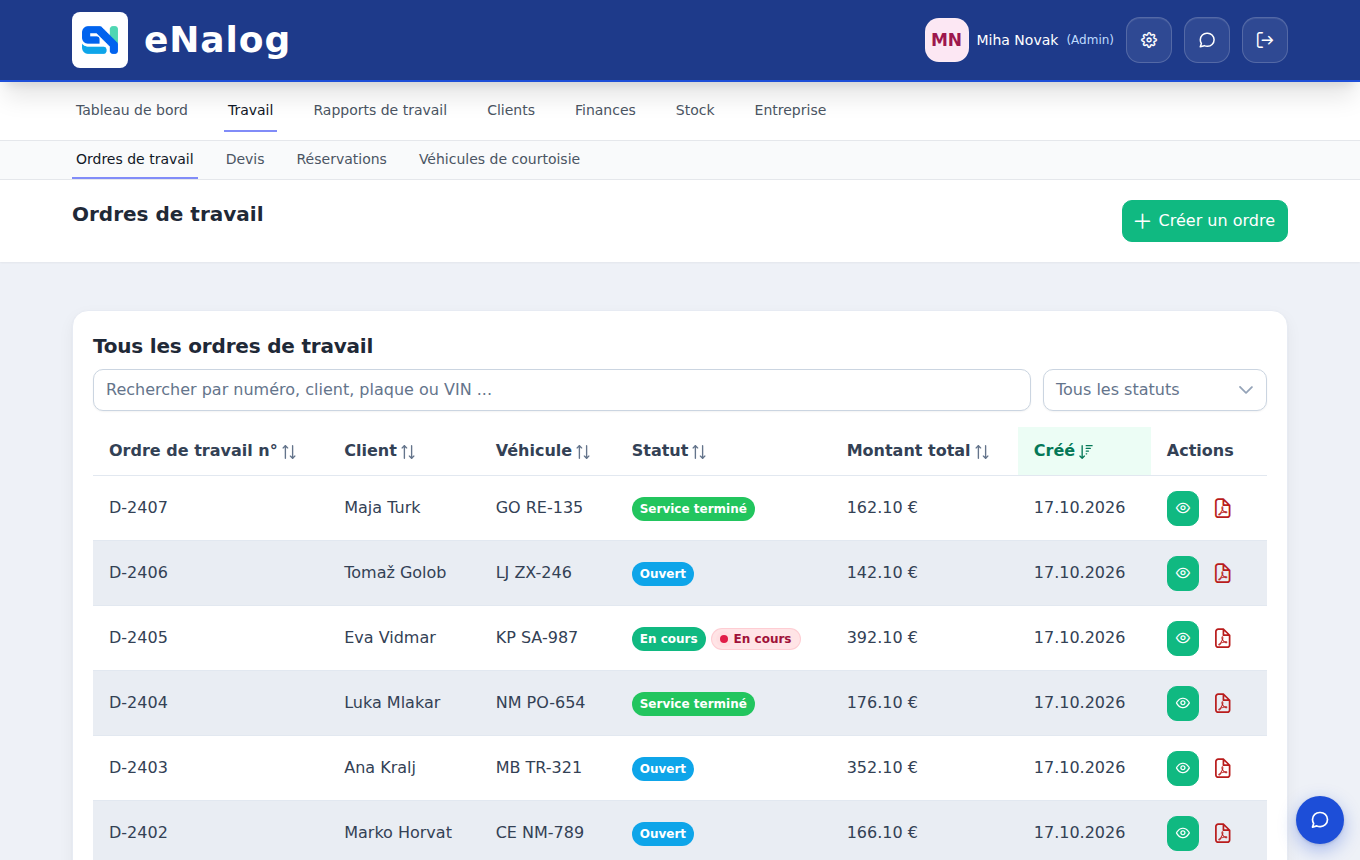The height and width of the screenshot is (860, 1360).
Task: Toggle sort on Créé column
Action: pos(1063,451)
